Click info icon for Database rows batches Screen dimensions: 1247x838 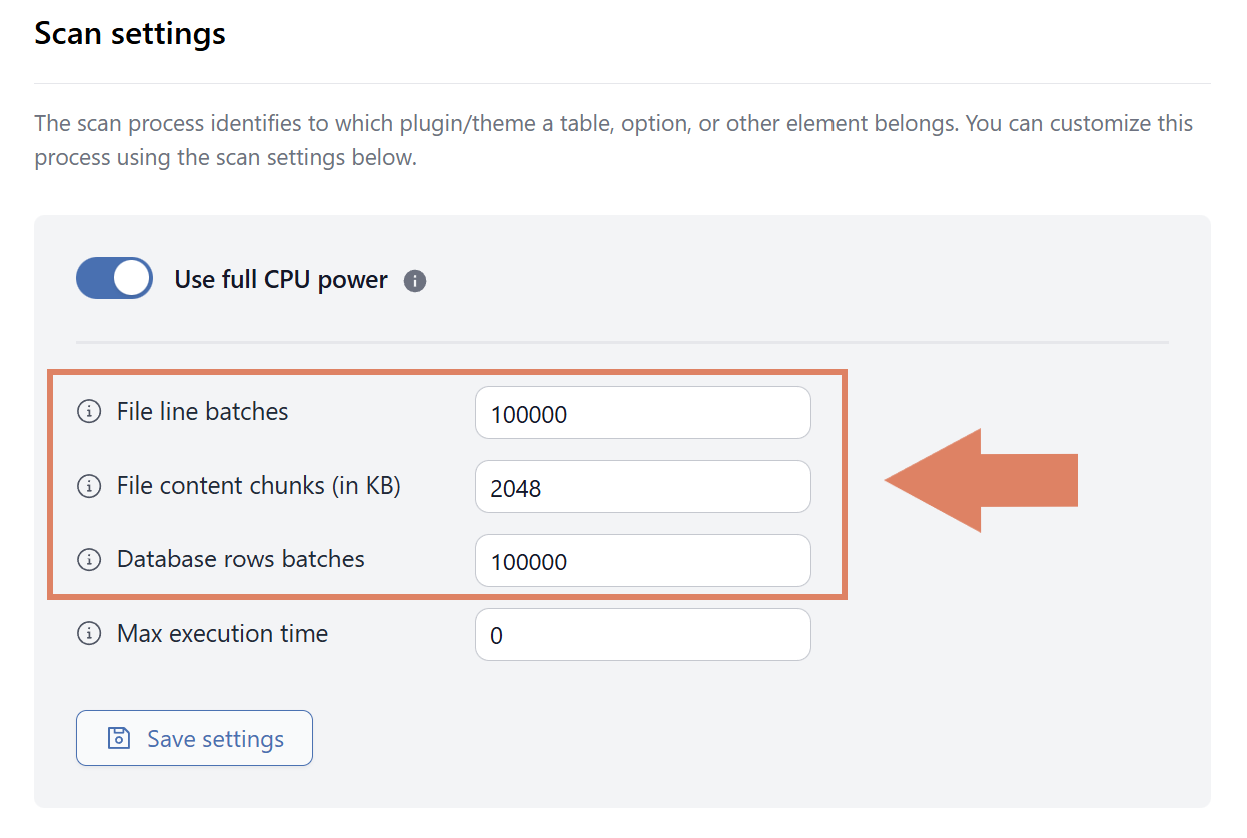click(89, 559)
